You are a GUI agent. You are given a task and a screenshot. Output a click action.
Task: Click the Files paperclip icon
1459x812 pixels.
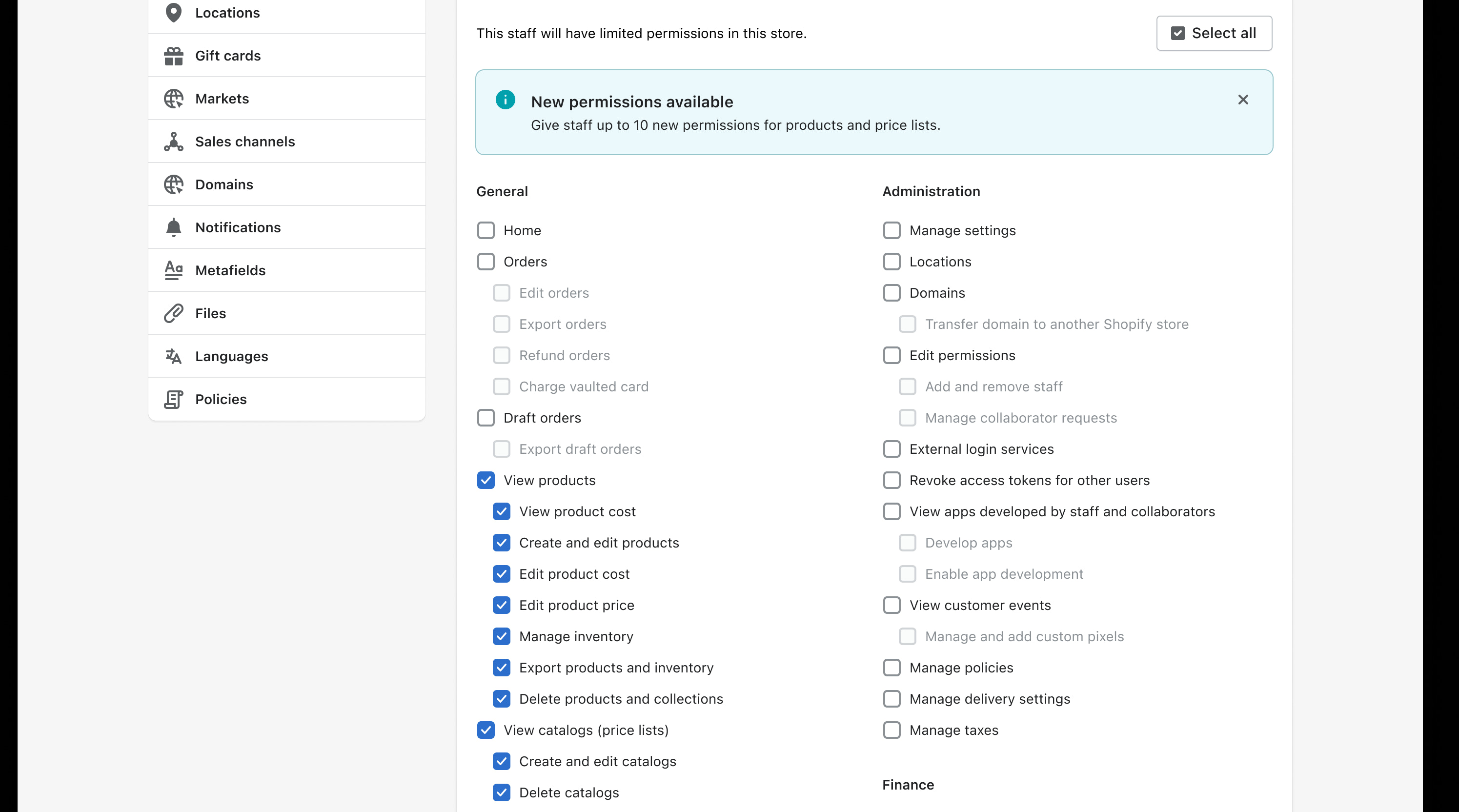pyautogui.click(x=173, y=313)
